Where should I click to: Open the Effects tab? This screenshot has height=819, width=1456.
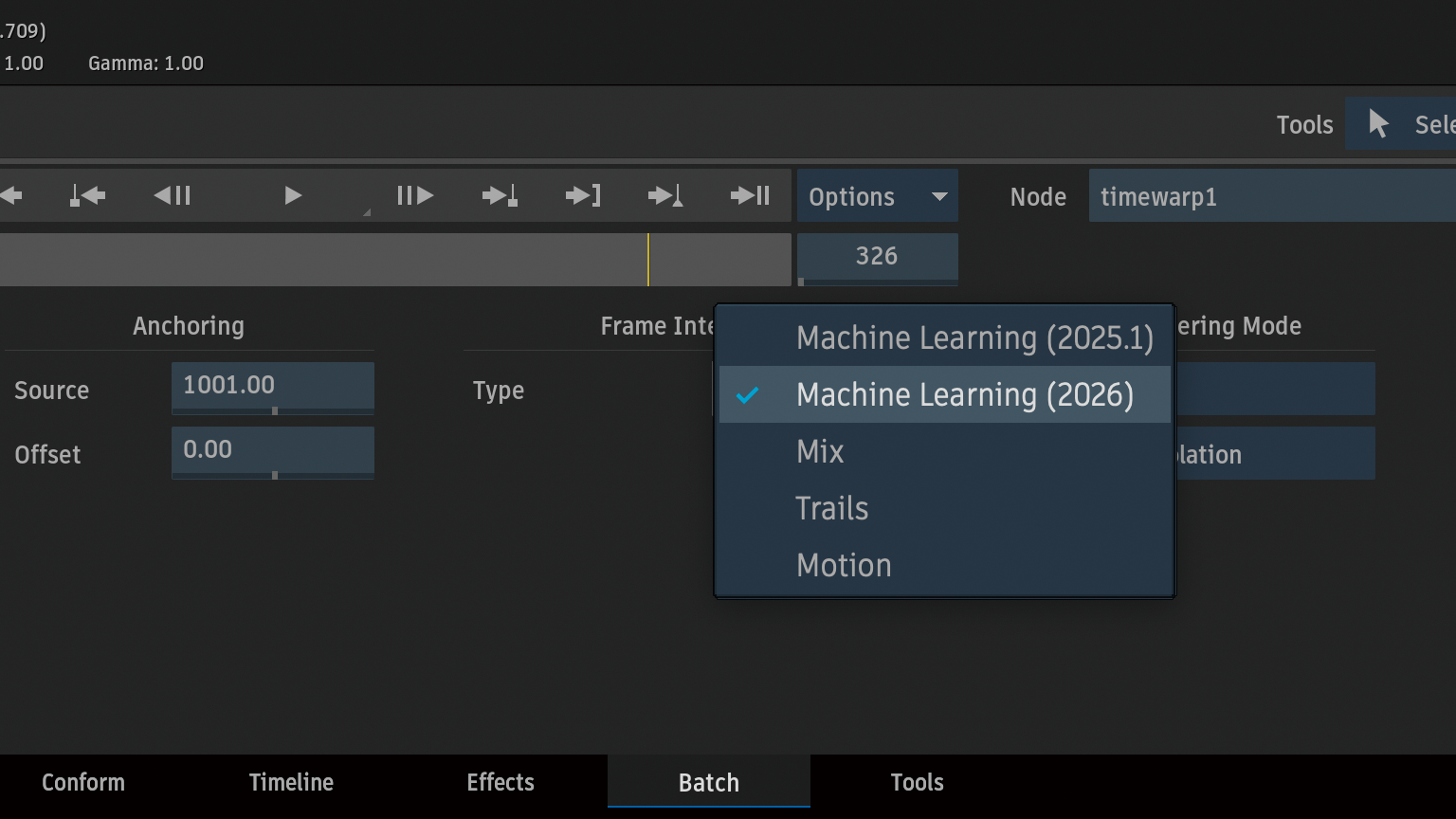pos(500,783)
